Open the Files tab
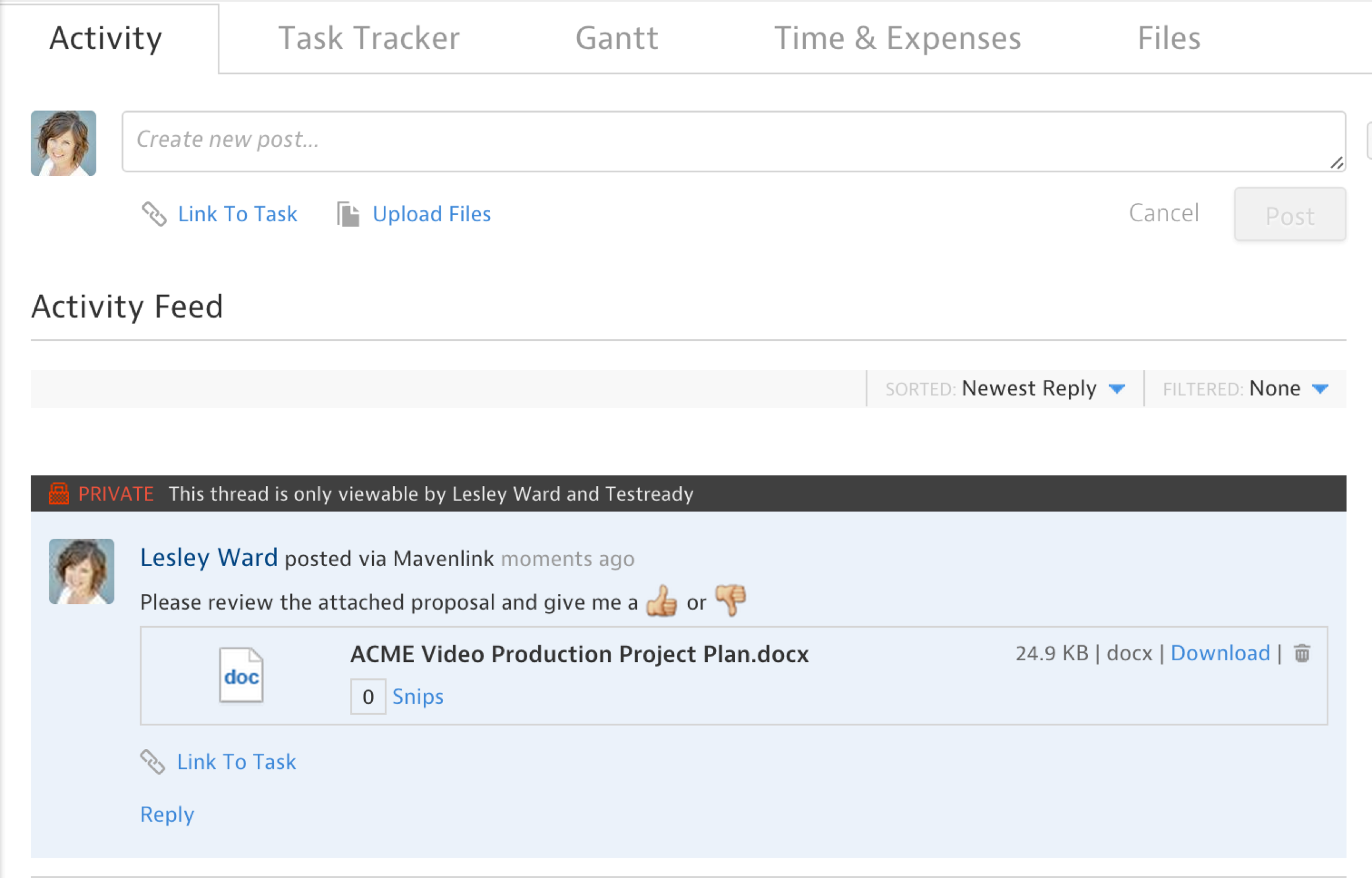This screenshot has height=878, width=1372. coord(1168,38)
